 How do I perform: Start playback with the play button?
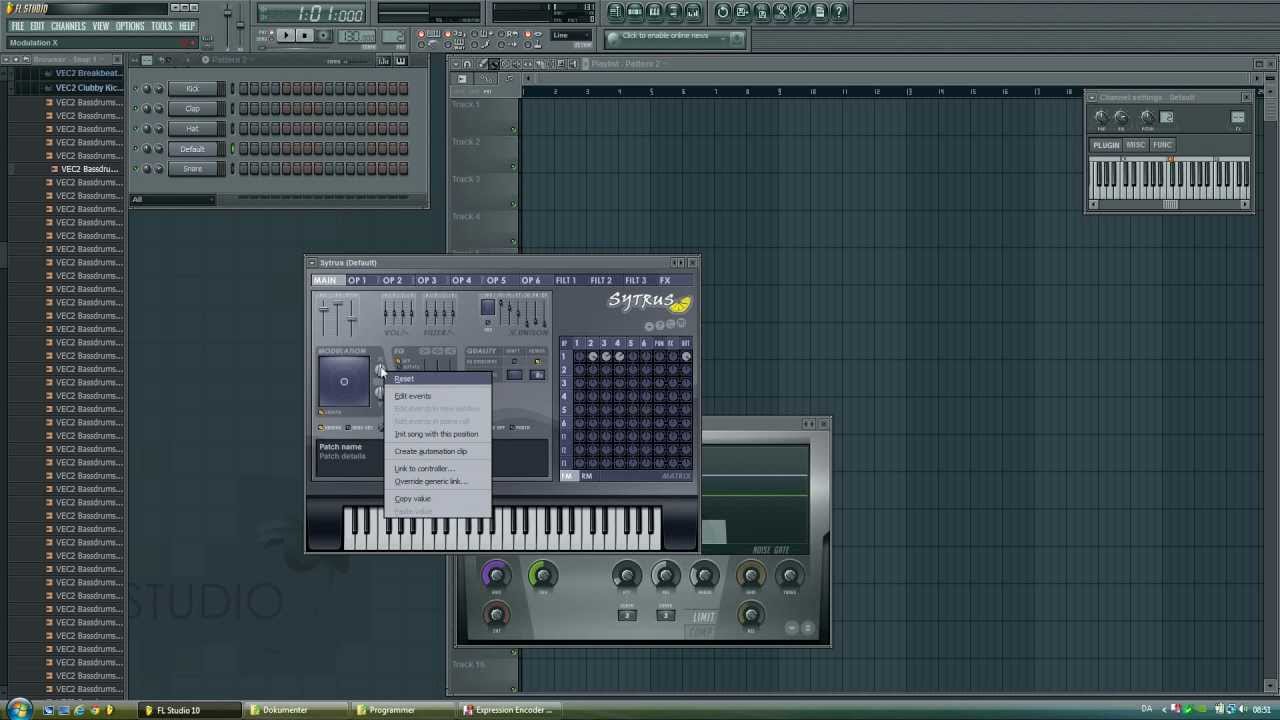pyautogui.click(x=286, y=35)
